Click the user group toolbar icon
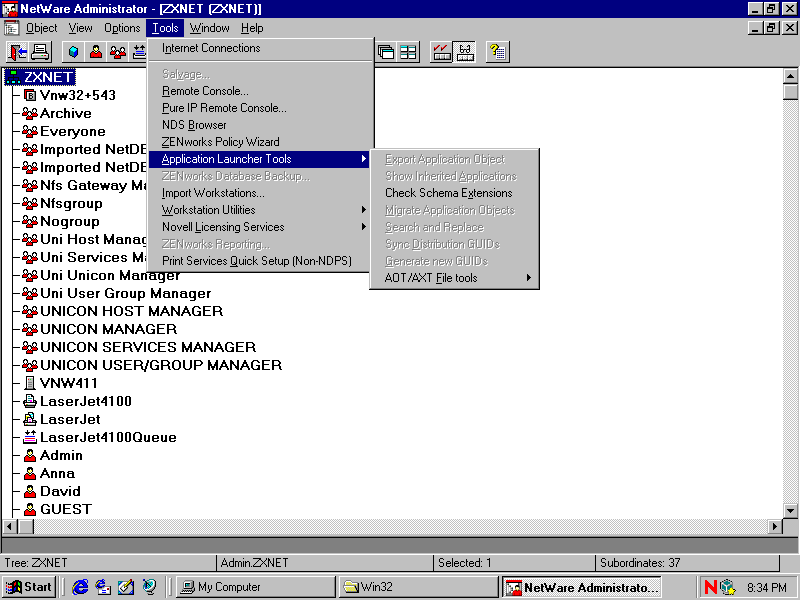This screenshot has width=800, height=600. click(118, 52)
